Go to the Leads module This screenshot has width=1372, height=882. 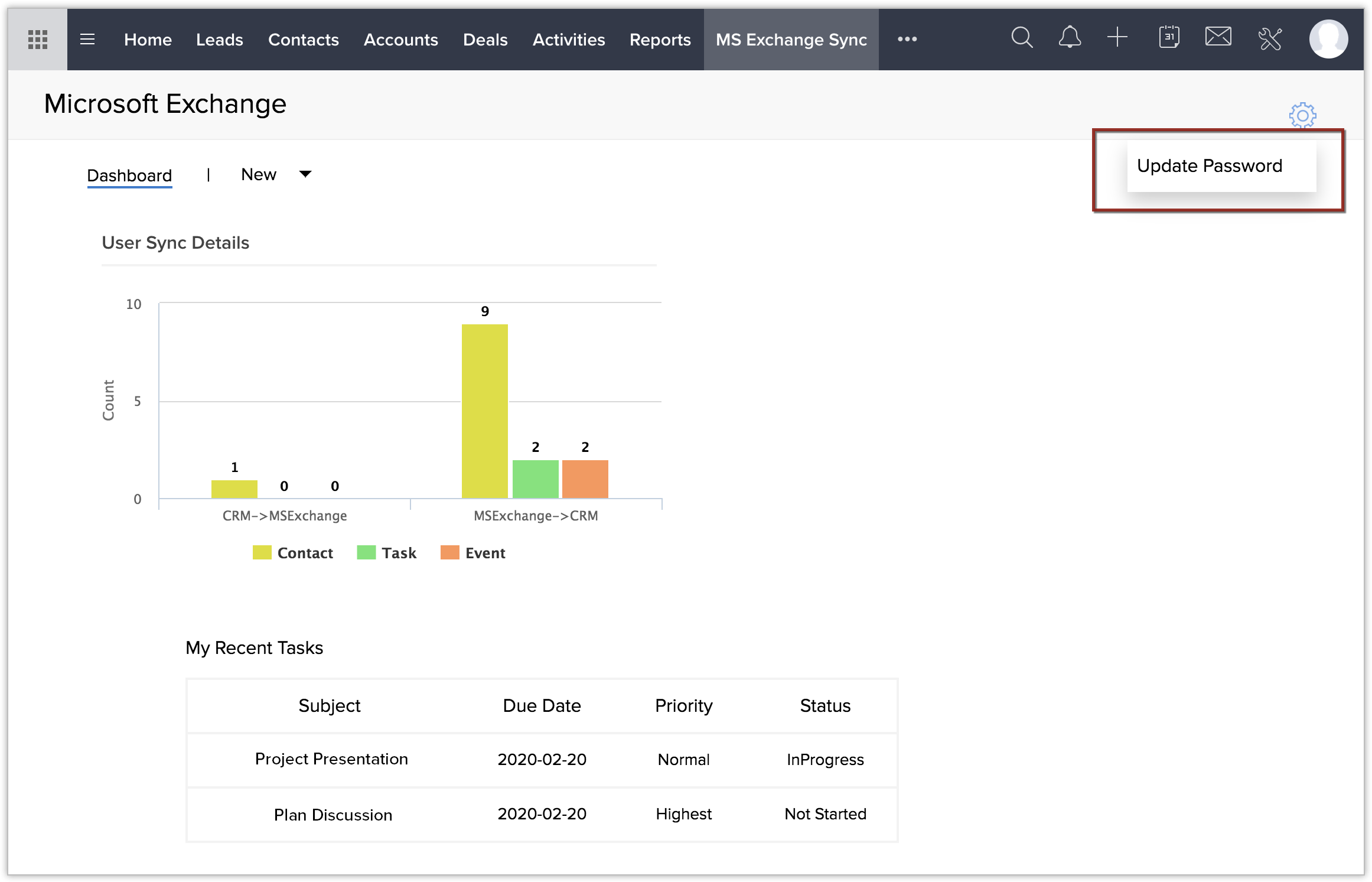(219, 40)
